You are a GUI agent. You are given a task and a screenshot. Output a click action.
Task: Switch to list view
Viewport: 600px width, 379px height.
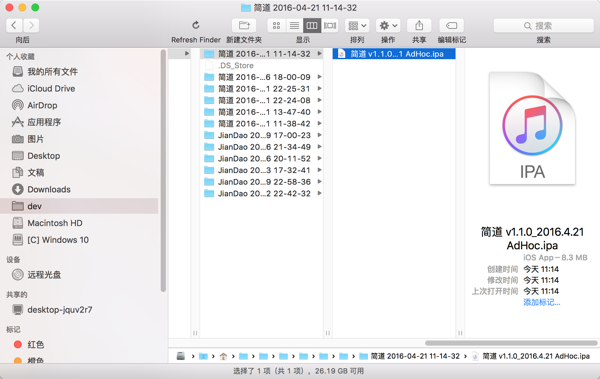coord(294,26)
